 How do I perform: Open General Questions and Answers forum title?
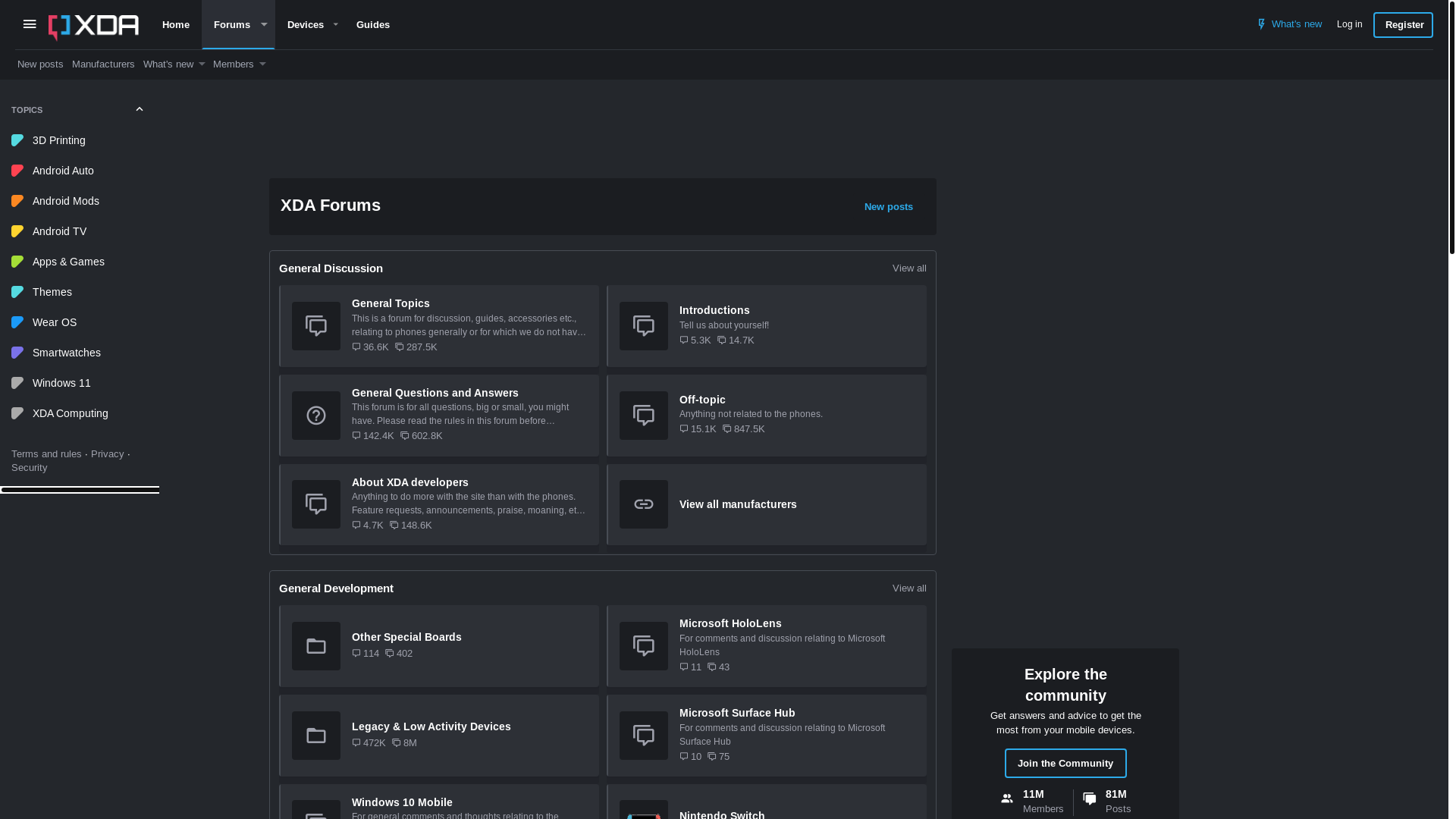pyautogui.click(x=435, y=393)
